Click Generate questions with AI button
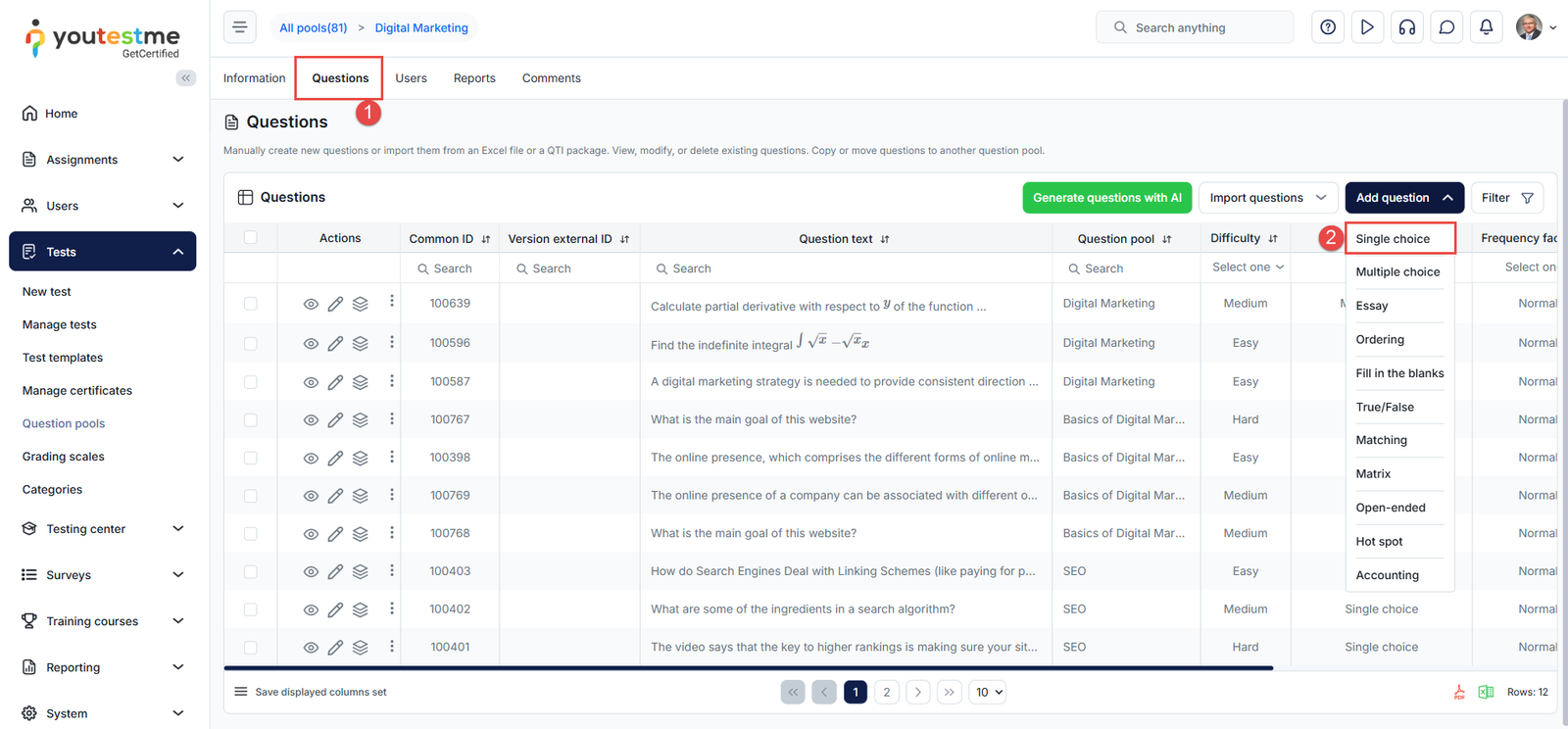 click(1106, 198)
